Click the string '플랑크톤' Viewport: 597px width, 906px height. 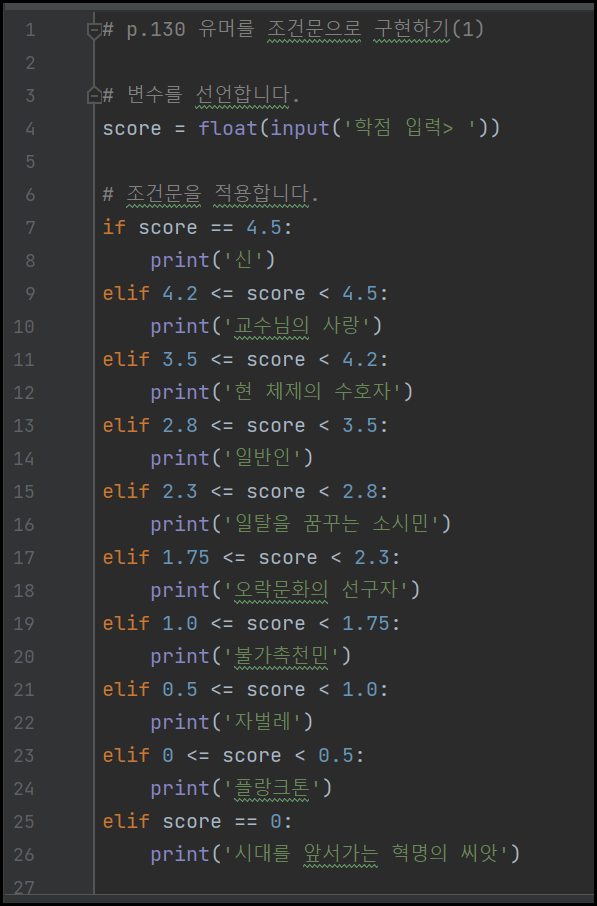coord(272,788)
